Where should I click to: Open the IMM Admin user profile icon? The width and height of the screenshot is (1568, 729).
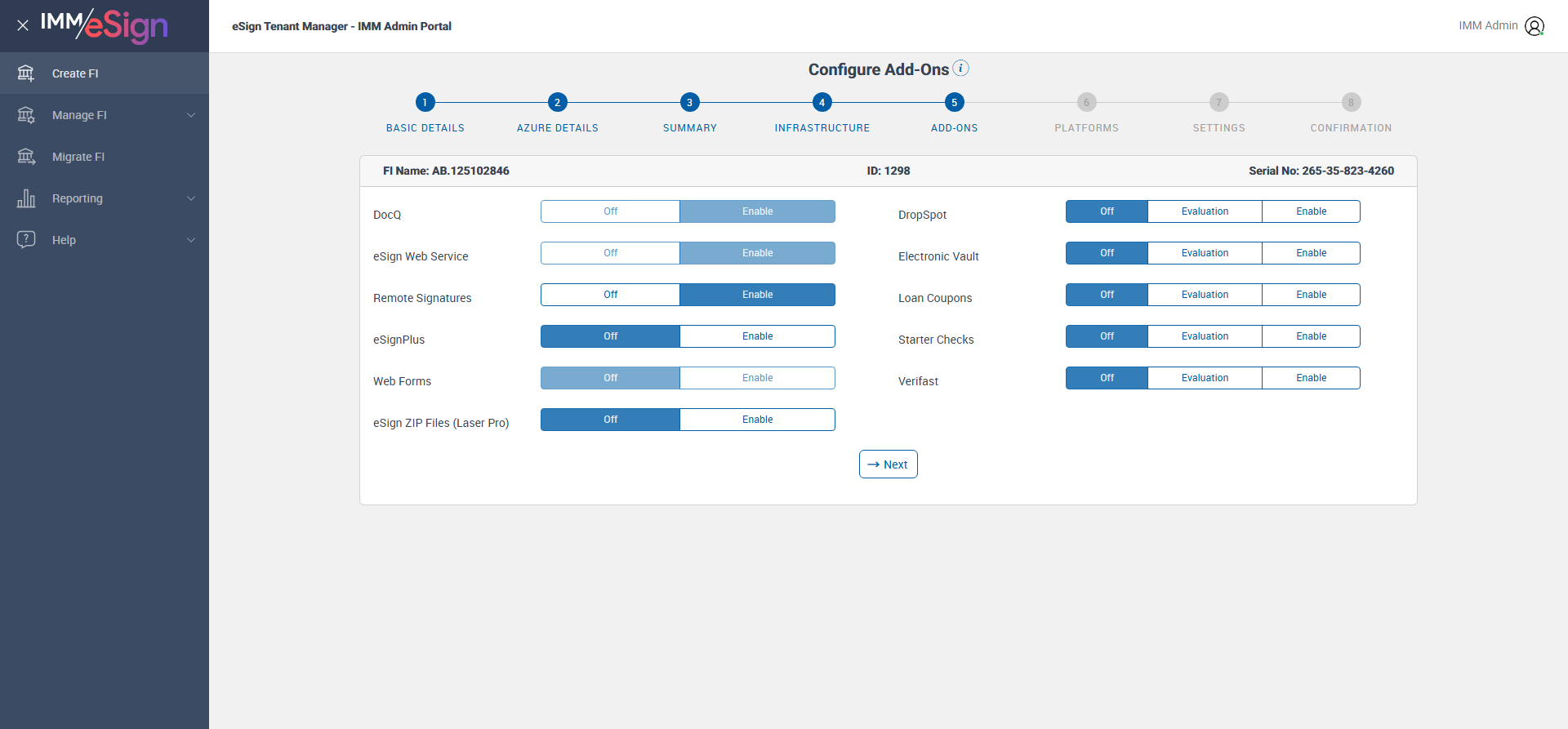[1535, 26]
